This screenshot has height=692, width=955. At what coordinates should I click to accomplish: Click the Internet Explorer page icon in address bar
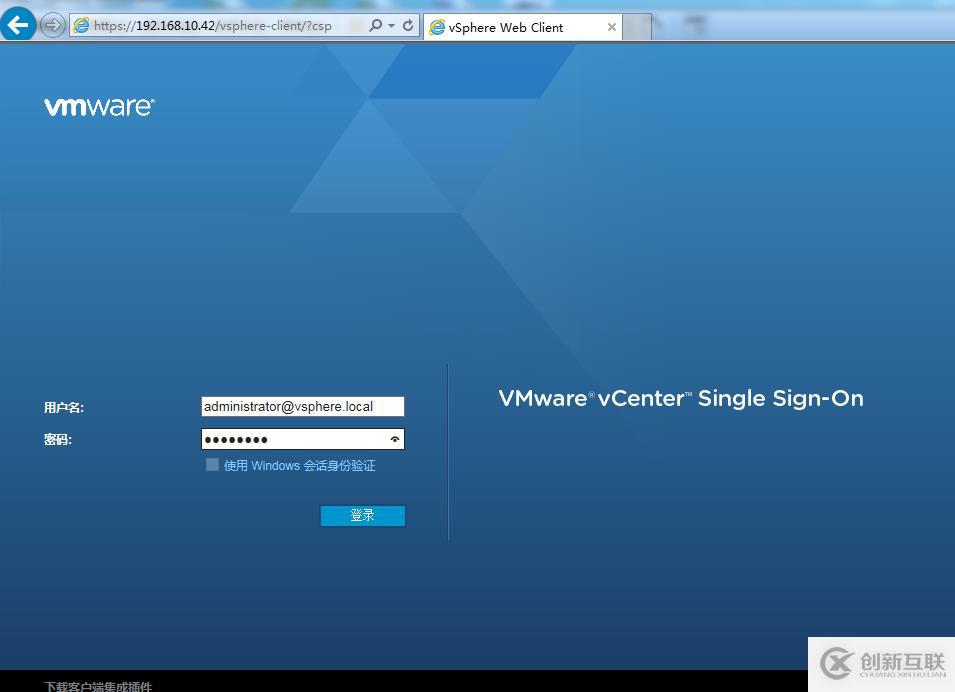coord(81,26)
